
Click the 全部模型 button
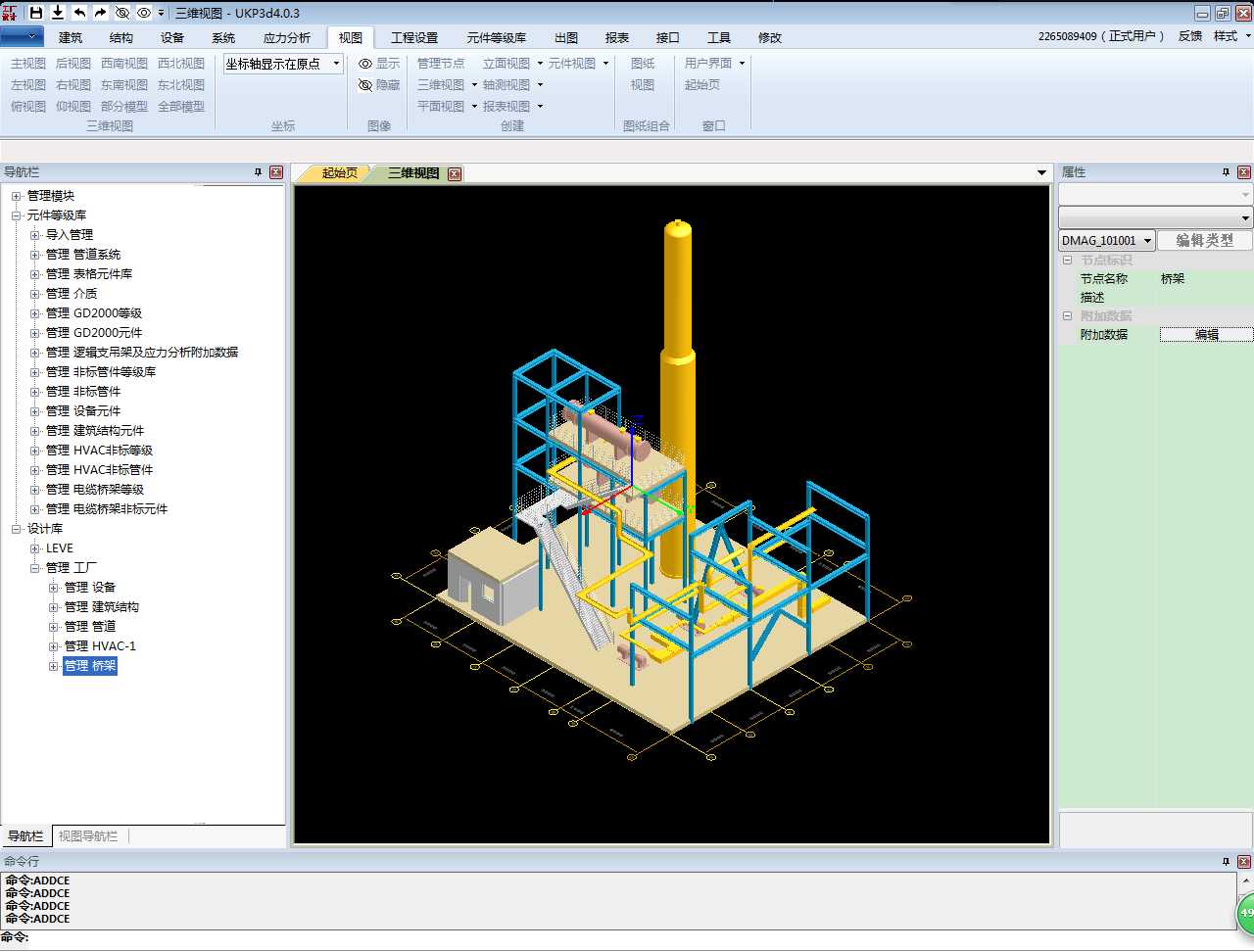(x=181, y=107)
